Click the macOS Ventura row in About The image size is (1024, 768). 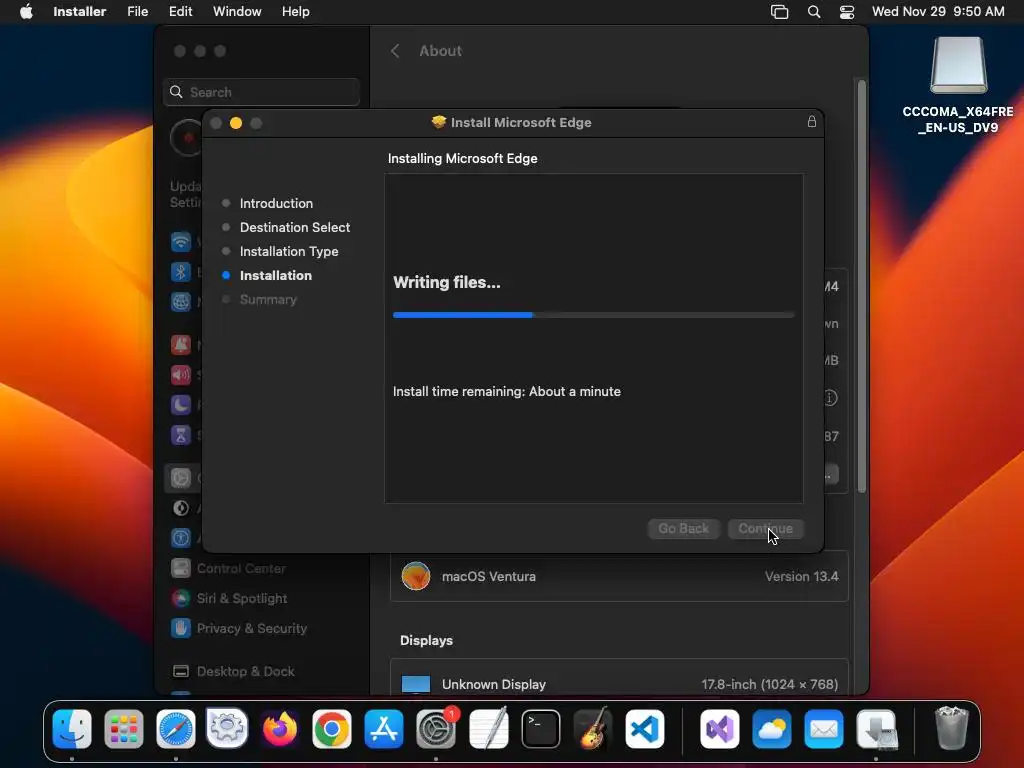pyautogui.click(x=619, y=577)
